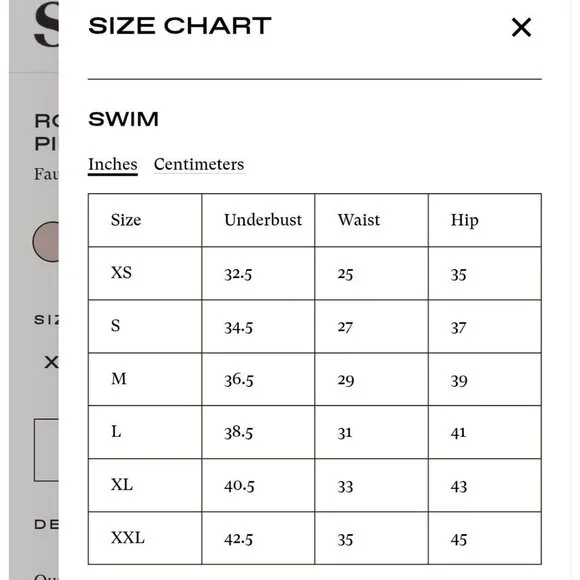Pick the mauve color swatch behind the panel
The height and width of the screenshot is (580, 580).
coord(45,242)
